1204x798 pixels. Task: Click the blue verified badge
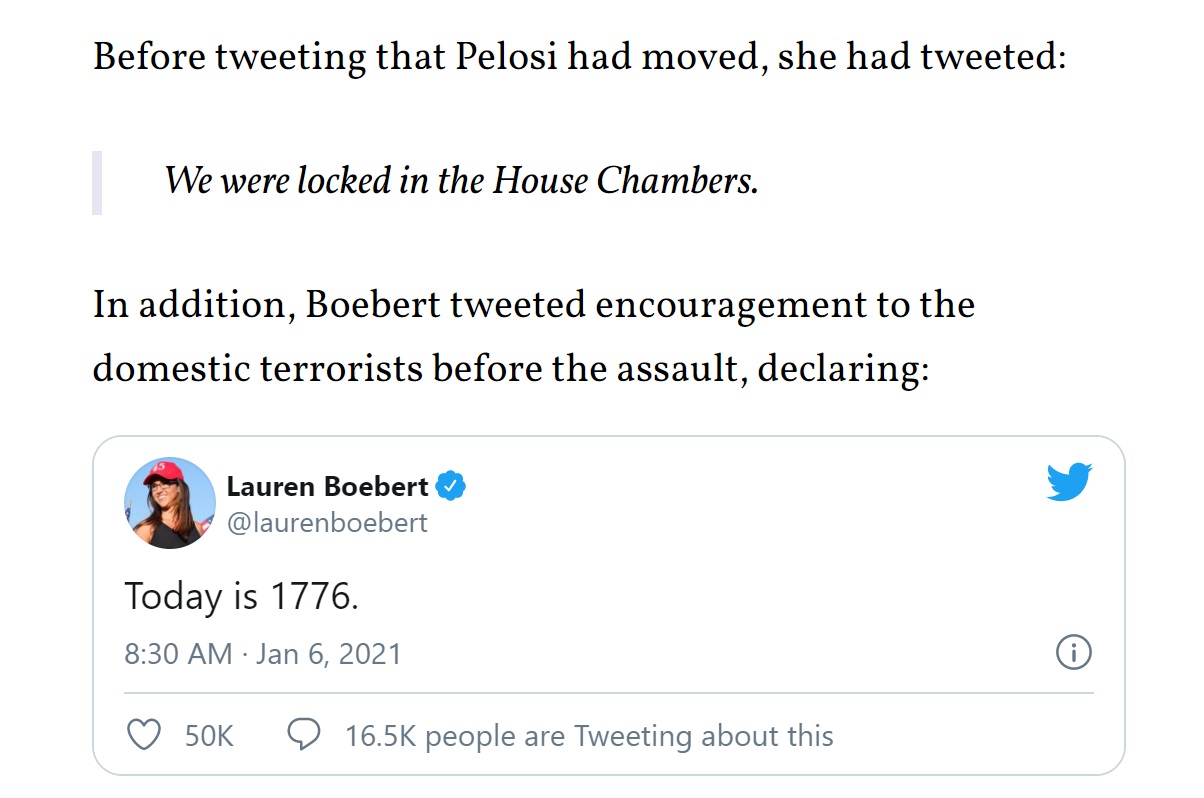click(453, 487)
